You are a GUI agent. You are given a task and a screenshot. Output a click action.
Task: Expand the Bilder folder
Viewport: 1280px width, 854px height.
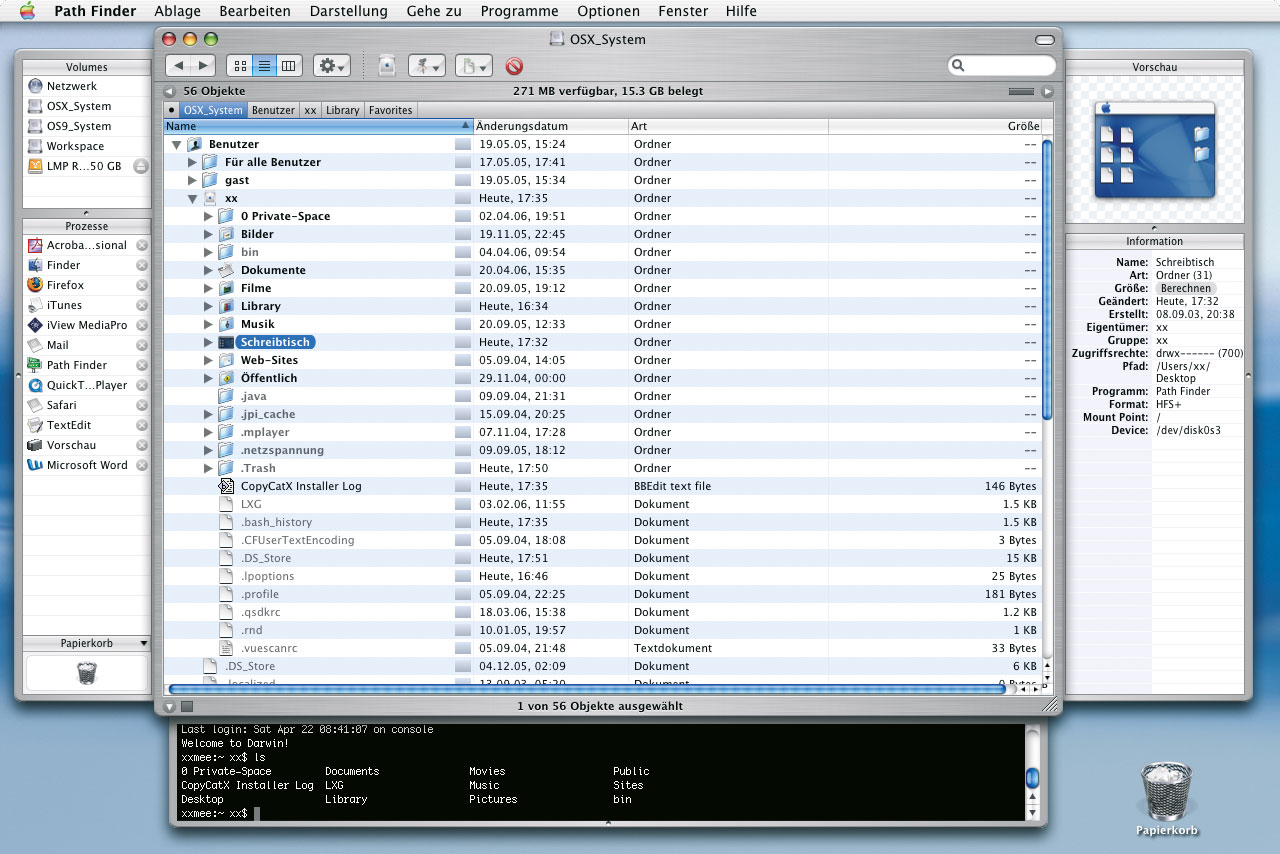208,234
